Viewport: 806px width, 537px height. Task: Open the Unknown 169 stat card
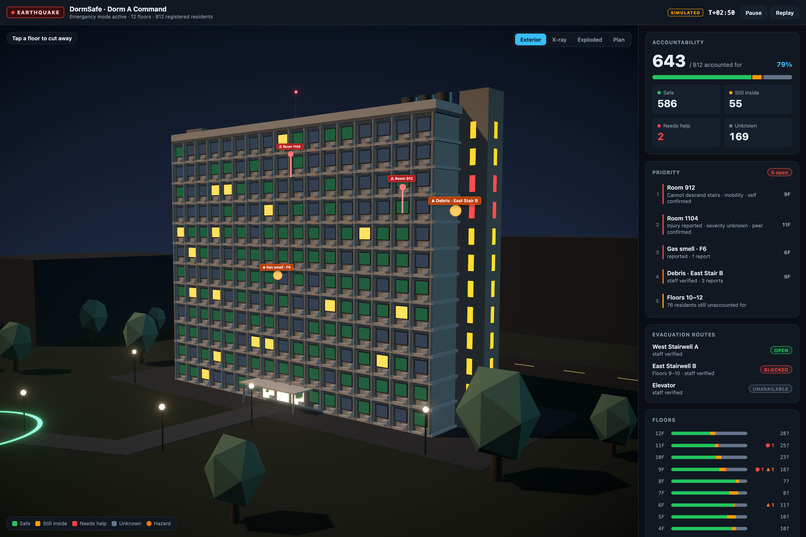[758, 132]
